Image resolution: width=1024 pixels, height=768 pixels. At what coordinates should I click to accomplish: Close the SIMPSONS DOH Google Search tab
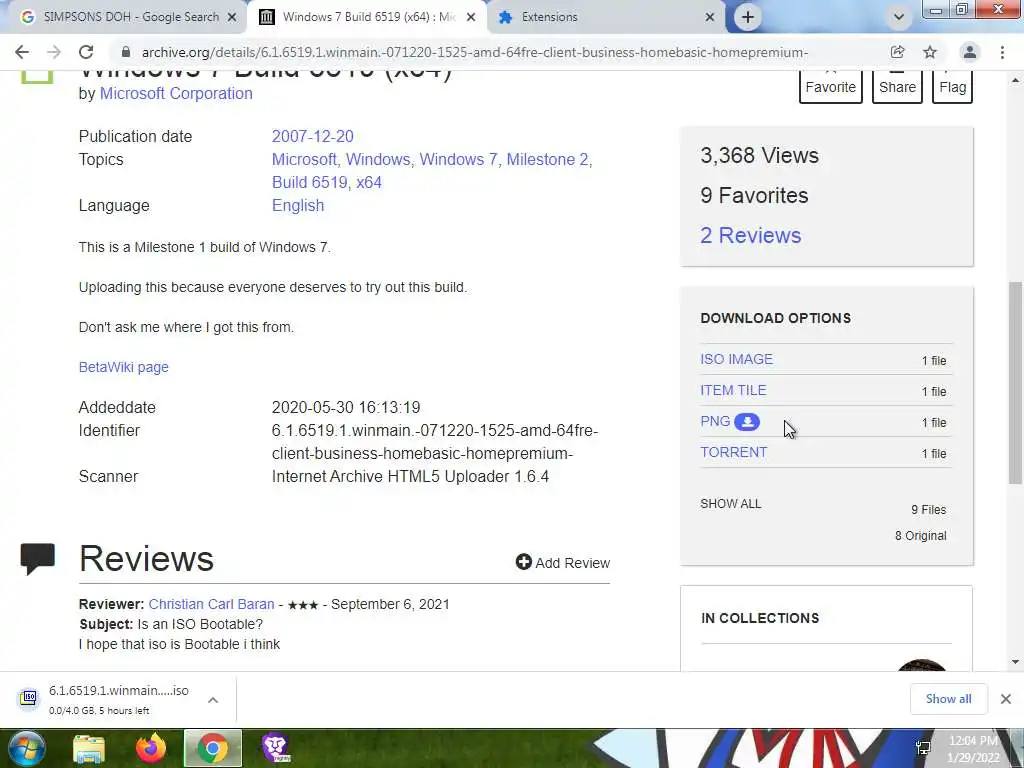tap(232, 17)
